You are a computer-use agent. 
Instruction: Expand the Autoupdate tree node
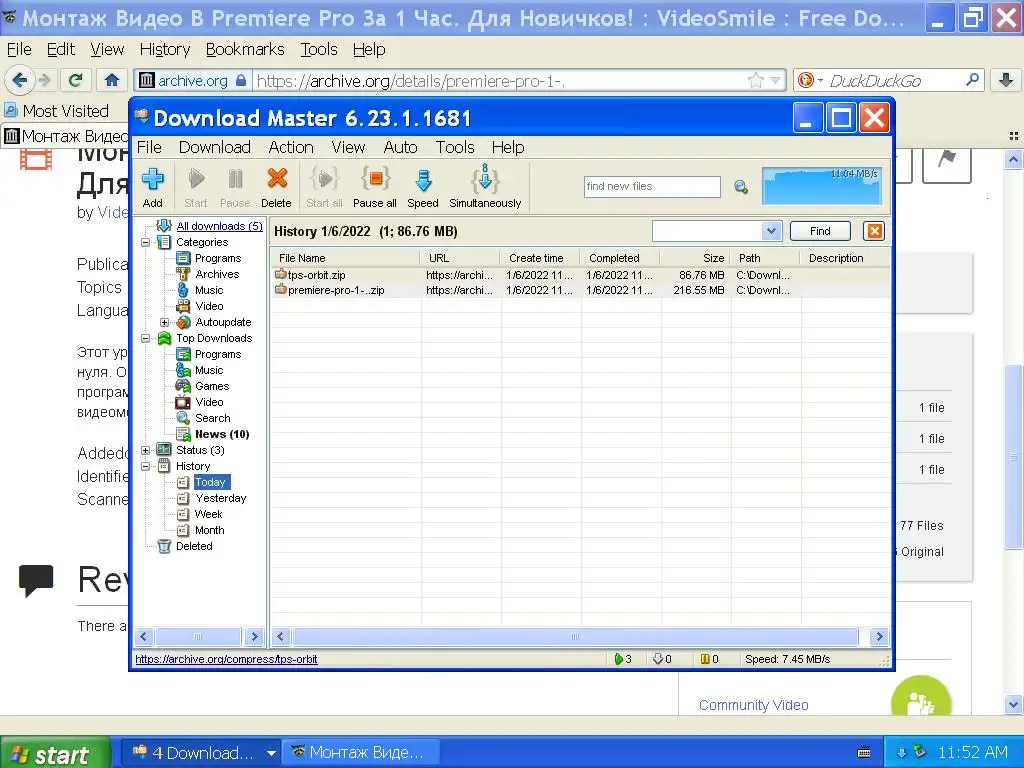[165, 322]
